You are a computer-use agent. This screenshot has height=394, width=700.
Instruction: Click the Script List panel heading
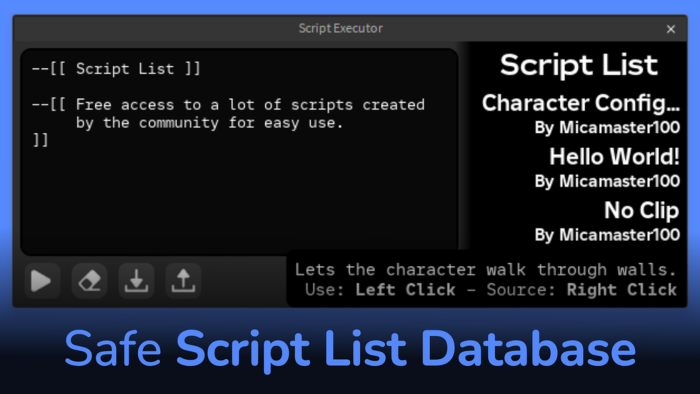[579, 65]
